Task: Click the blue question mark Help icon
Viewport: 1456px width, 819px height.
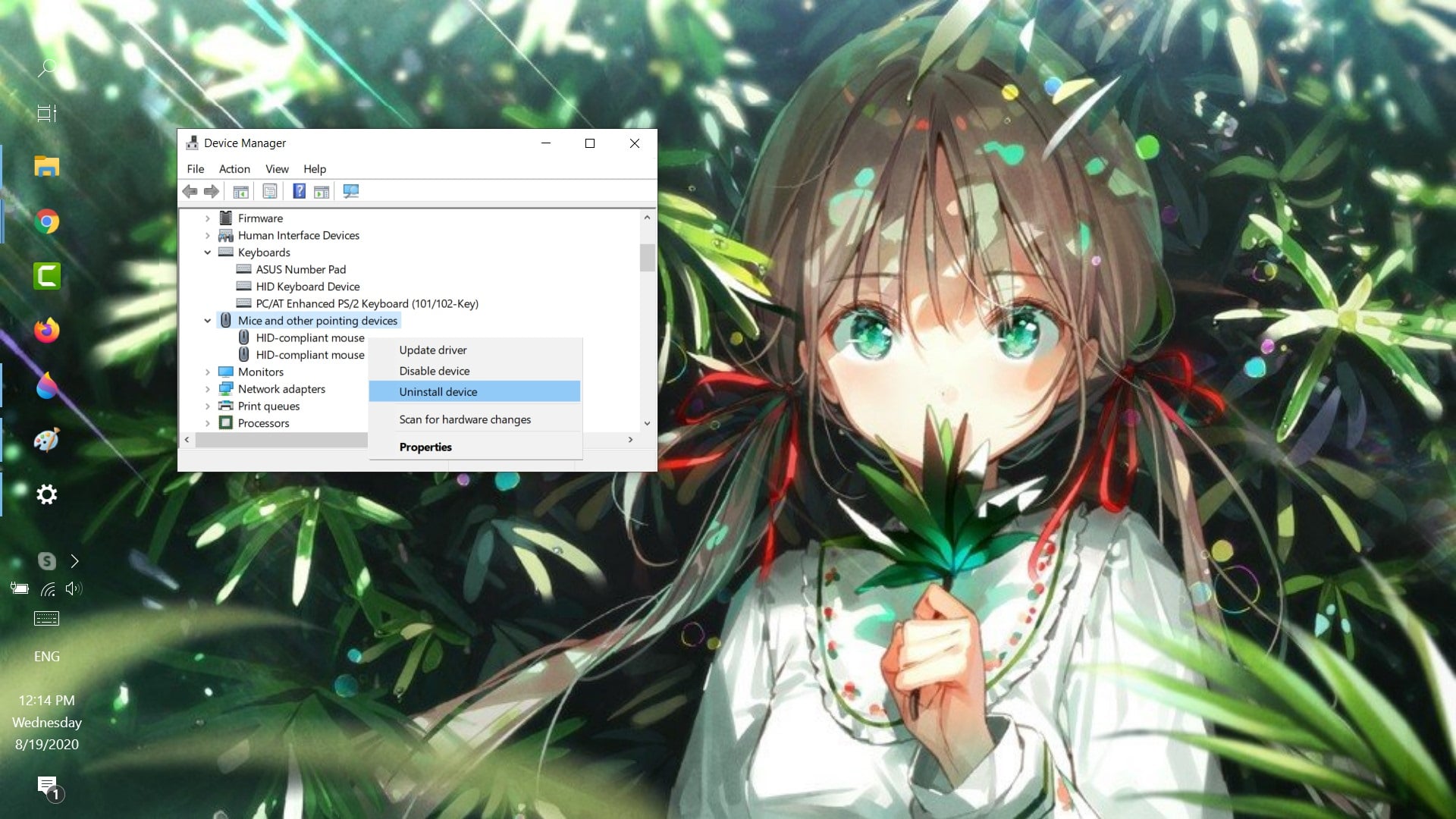Action: tap(300, 191)
